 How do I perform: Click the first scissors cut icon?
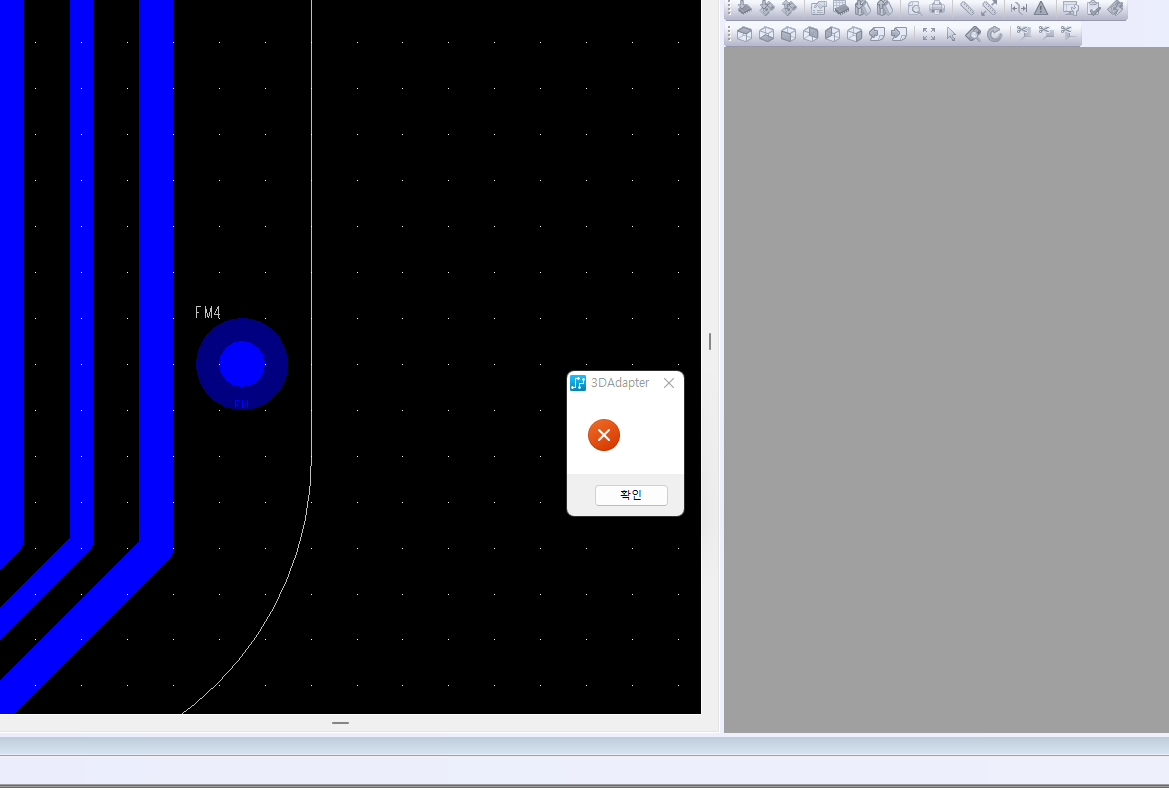(1024, 32)
